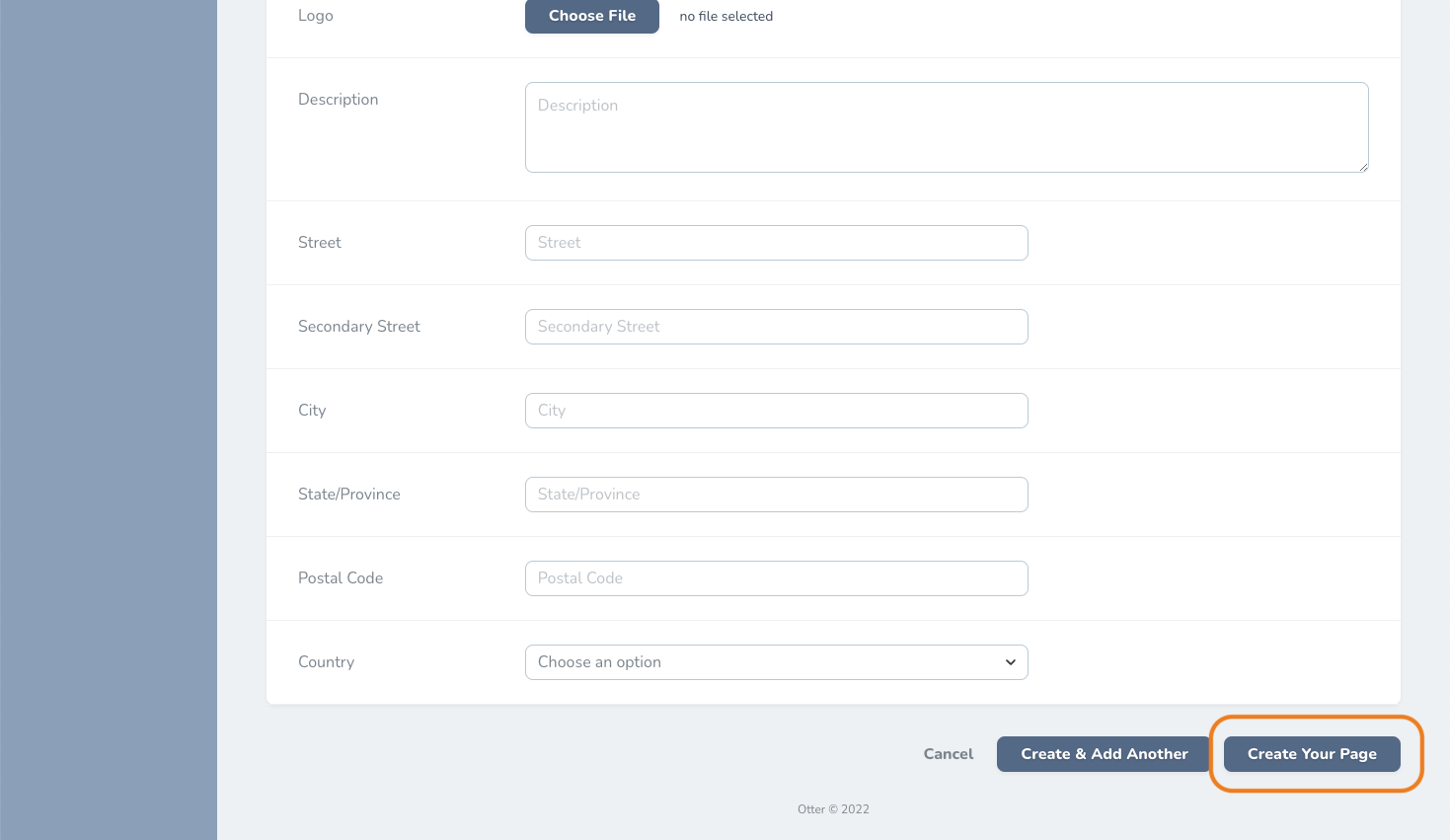The width and height of the screenshot is (1450, 840).
Task: Open the Country dropdown
Action: pos(776,662)
